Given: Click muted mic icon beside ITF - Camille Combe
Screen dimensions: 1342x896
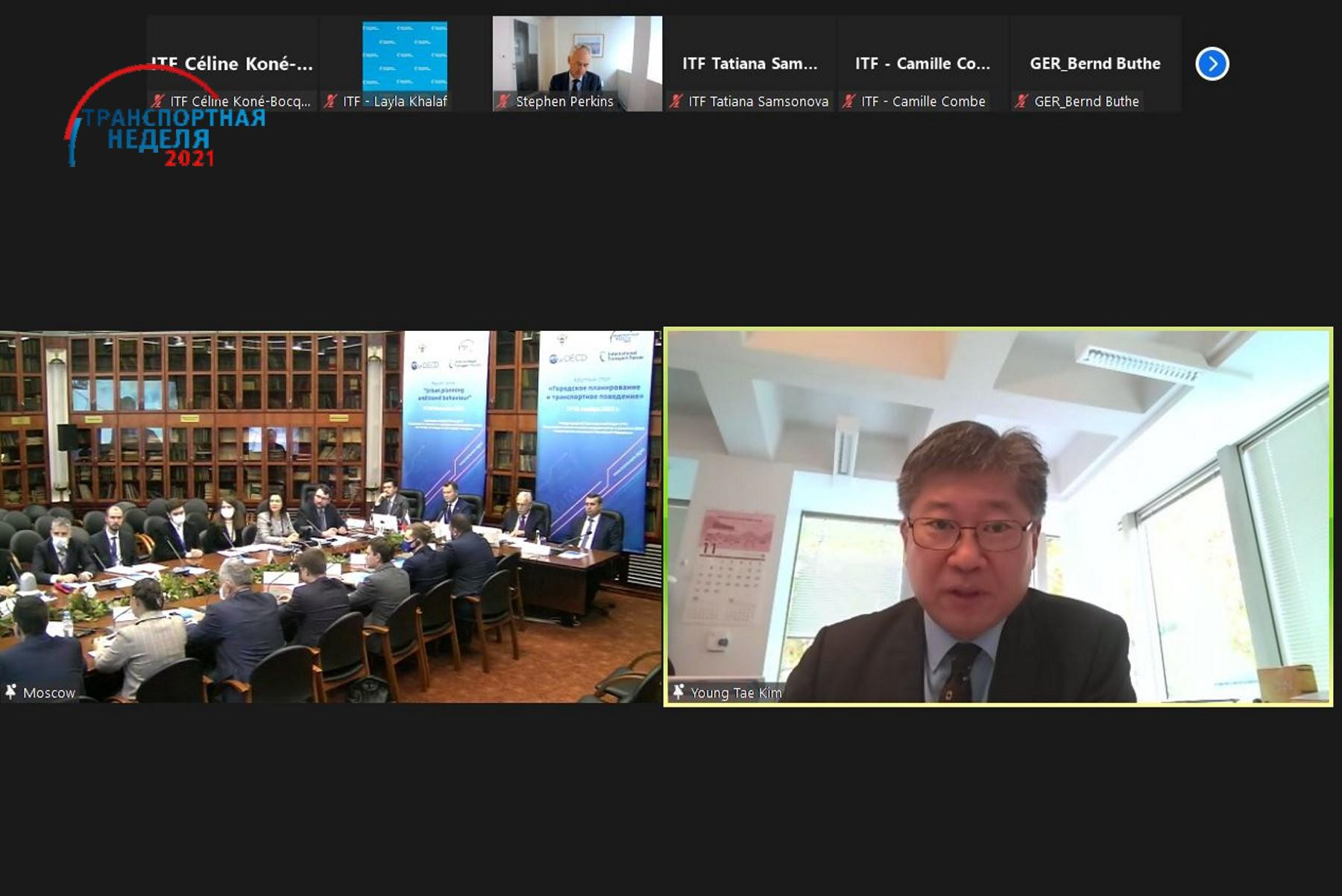Looking at the screenshot, I should pos(849,101).
